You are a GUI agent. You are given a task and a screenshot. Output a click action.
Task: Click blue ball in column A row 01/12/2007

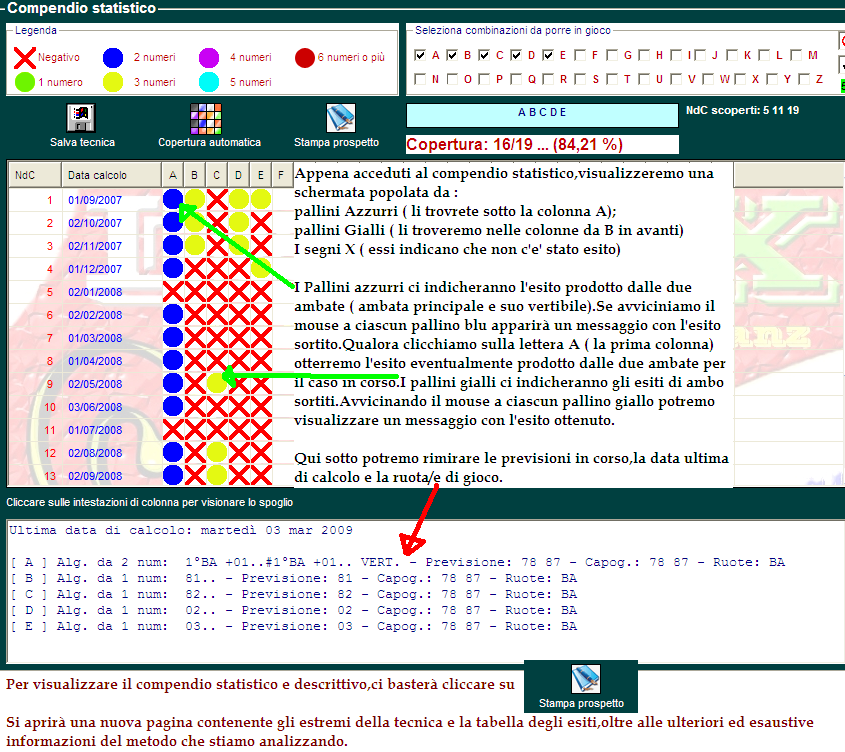pos(172,268)
